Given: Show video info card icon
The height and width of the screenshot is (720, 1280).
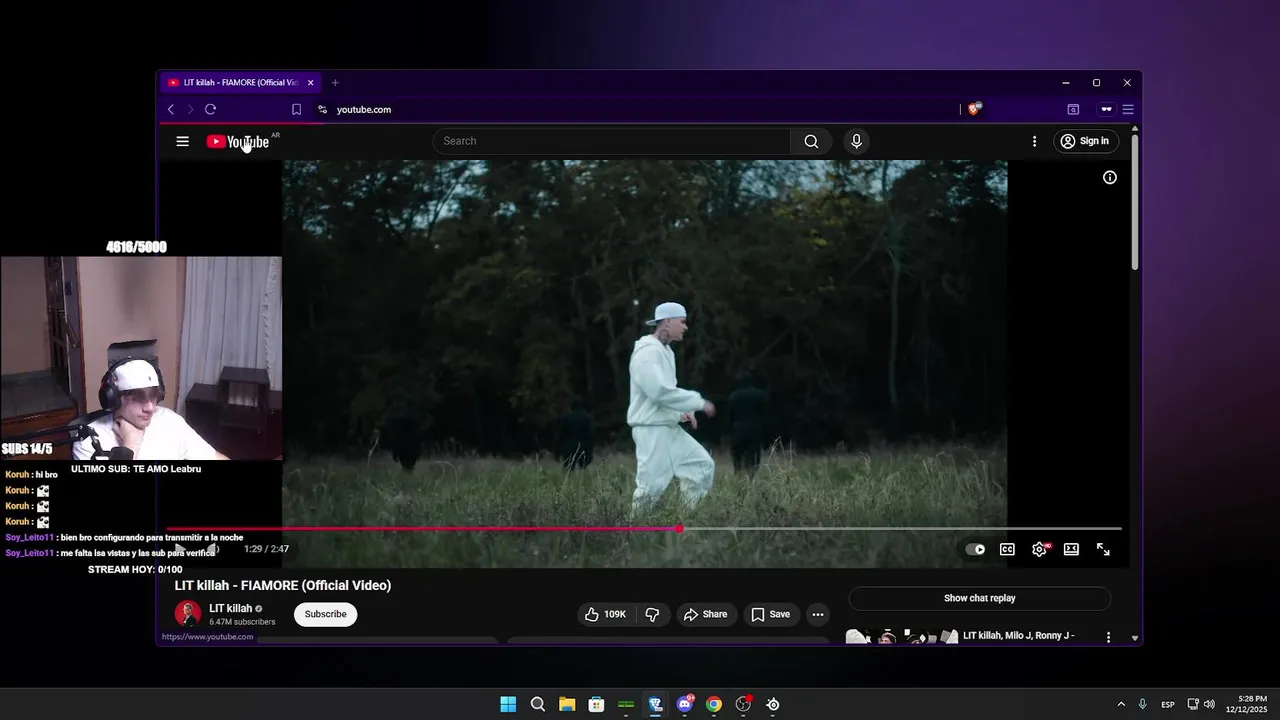Looking at the screenshot, I should coord(1109,177).
